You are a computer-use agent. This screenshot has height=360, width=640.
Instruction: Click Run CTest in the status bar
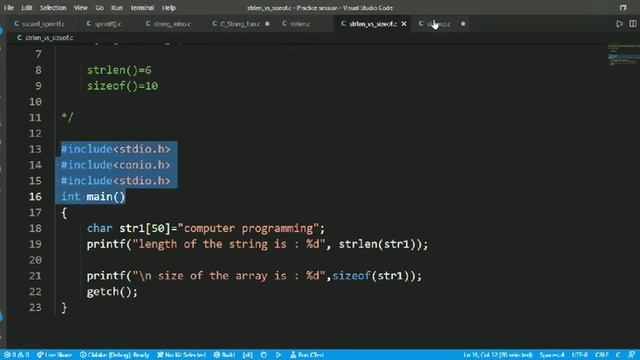click(307, 355)
